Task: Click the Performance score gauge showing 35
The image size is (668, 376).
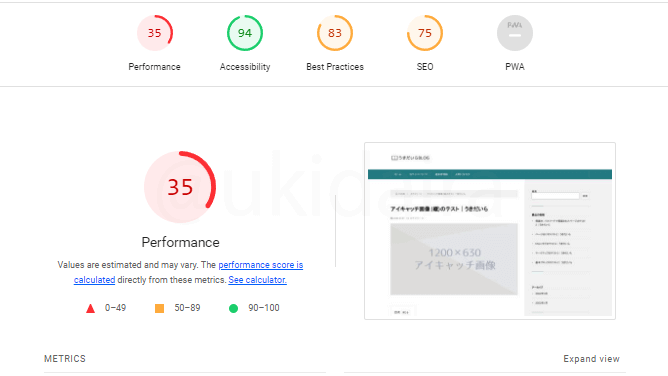Action: pyautogui.click(x=155, y=33)
